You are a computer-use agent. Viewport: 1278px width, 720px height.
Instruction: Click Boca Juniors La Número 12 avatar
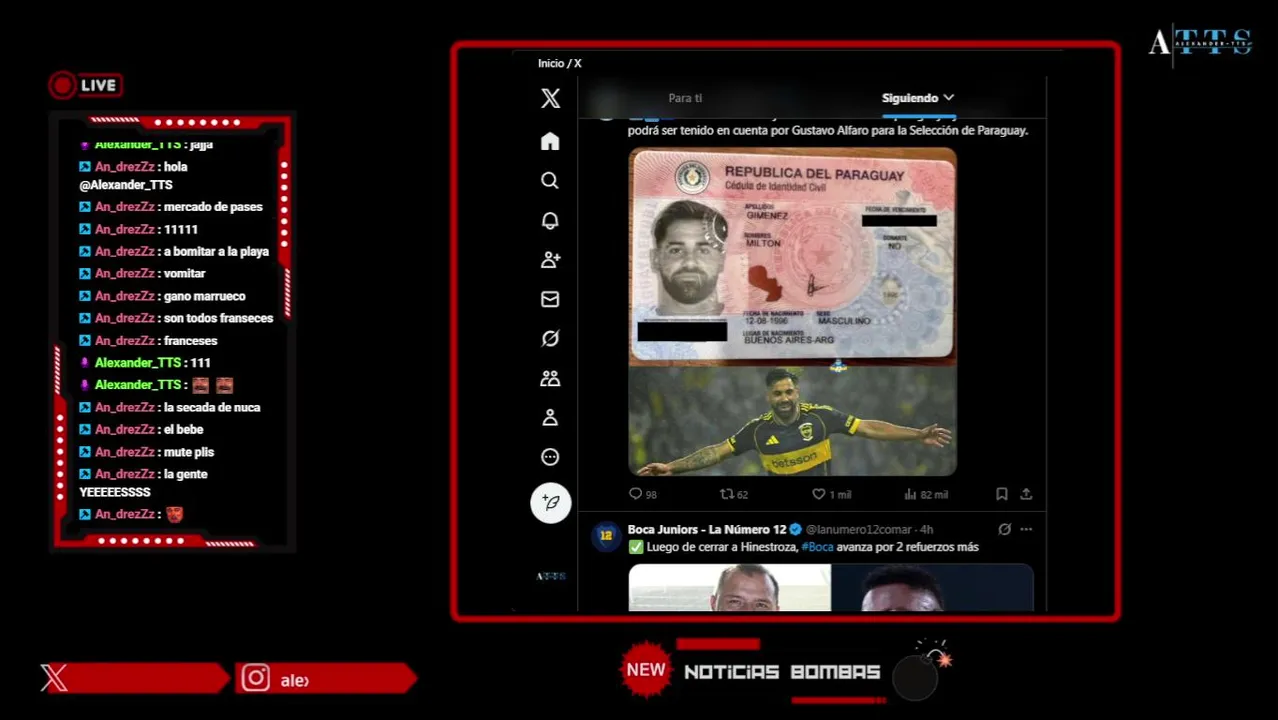coord(606,536)
